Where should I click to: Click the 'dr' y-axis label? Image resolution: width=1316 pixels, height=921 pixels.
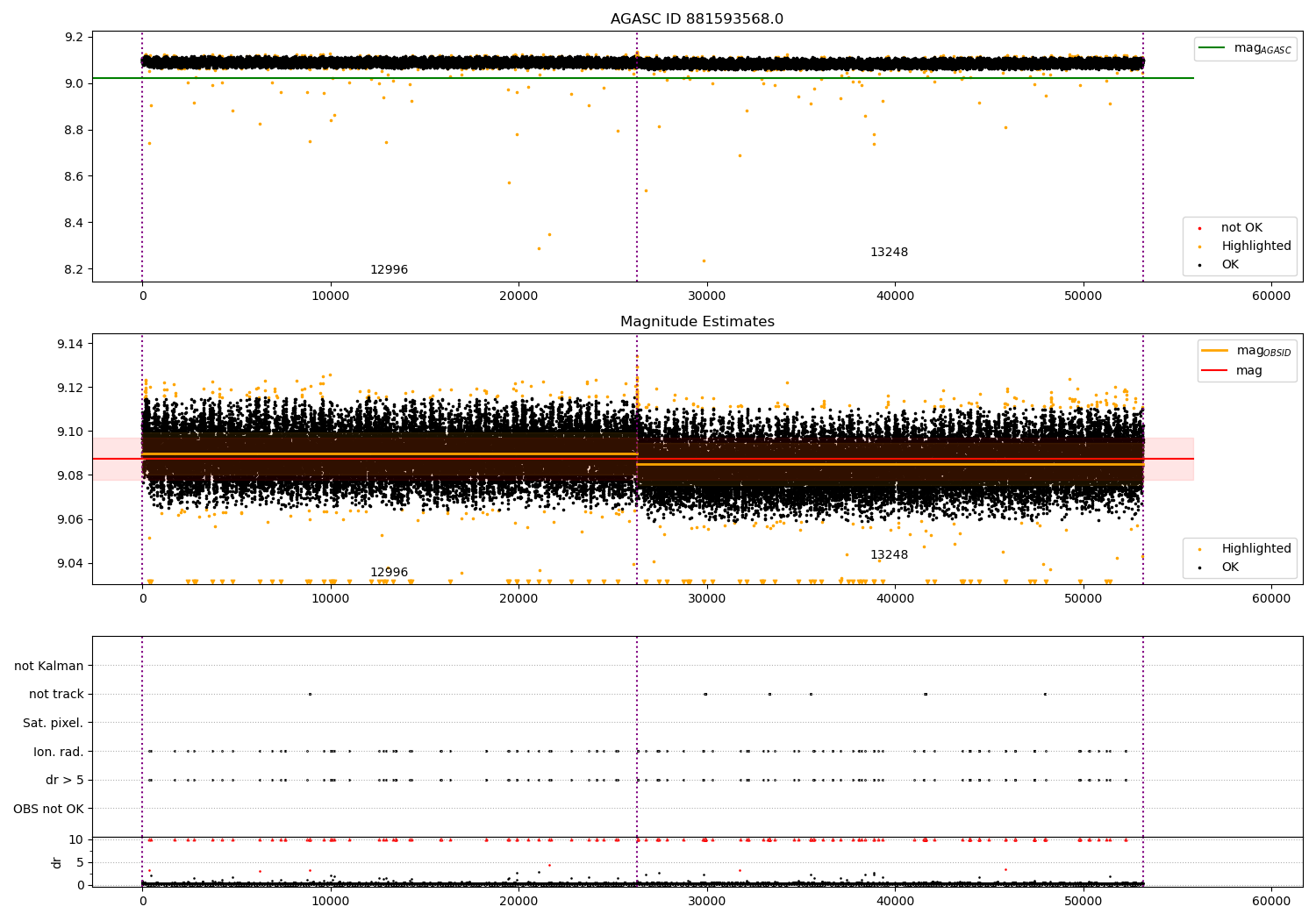click(57, 862)
